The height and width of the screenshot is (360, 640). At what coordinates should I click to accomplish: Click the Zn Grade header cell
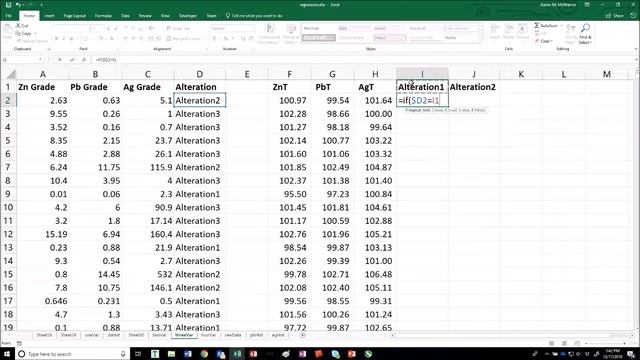pos(42,87)
